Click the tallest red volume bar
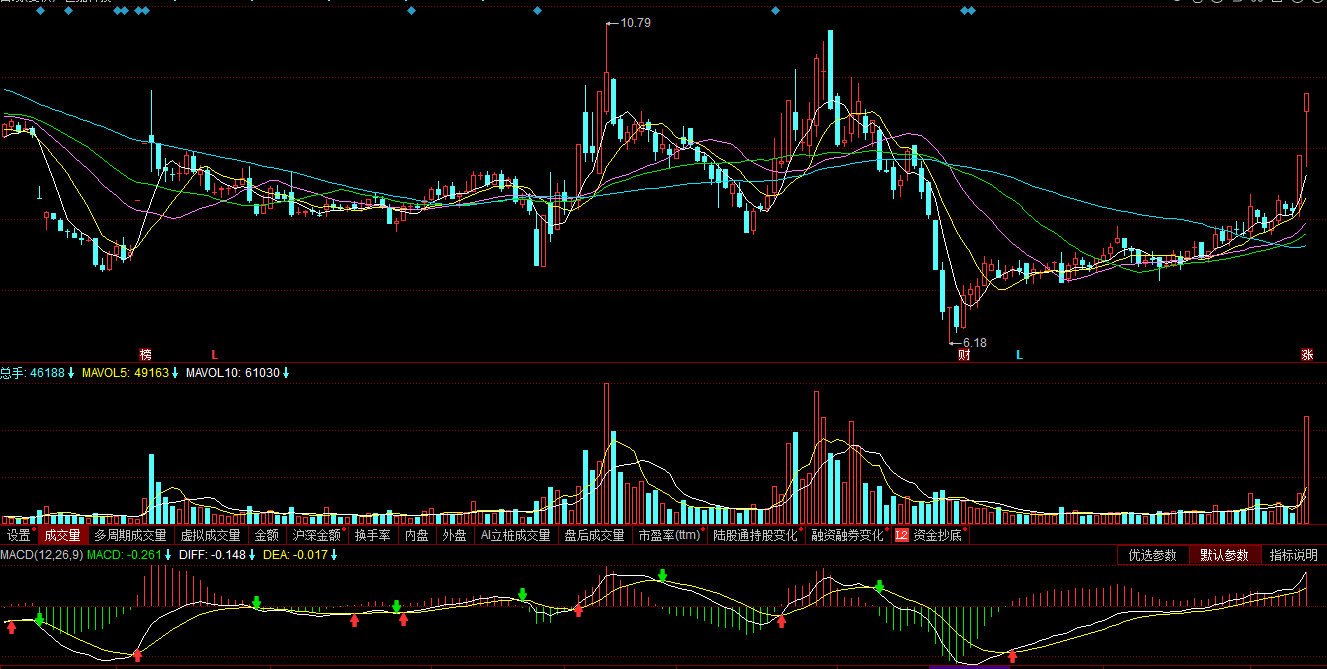This screenshot has height=669, width=1327. point(606,453)
